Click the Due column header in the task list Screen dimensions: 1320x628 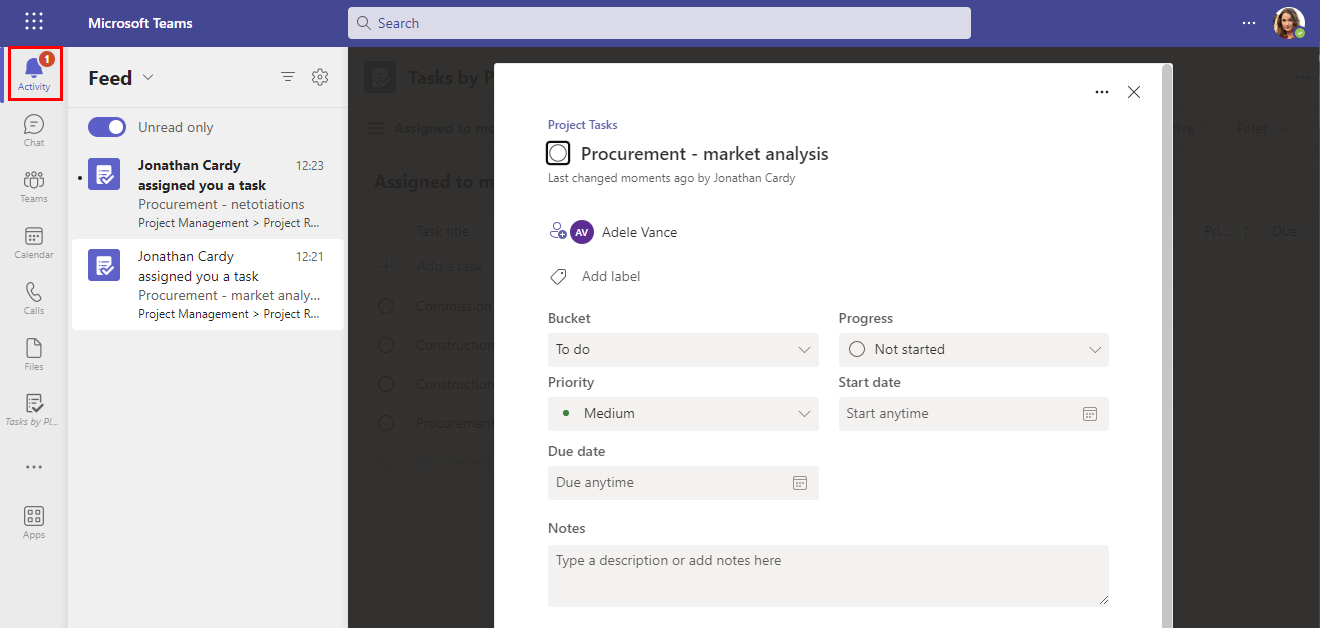pyautogui.click(x=1284, y=231)
